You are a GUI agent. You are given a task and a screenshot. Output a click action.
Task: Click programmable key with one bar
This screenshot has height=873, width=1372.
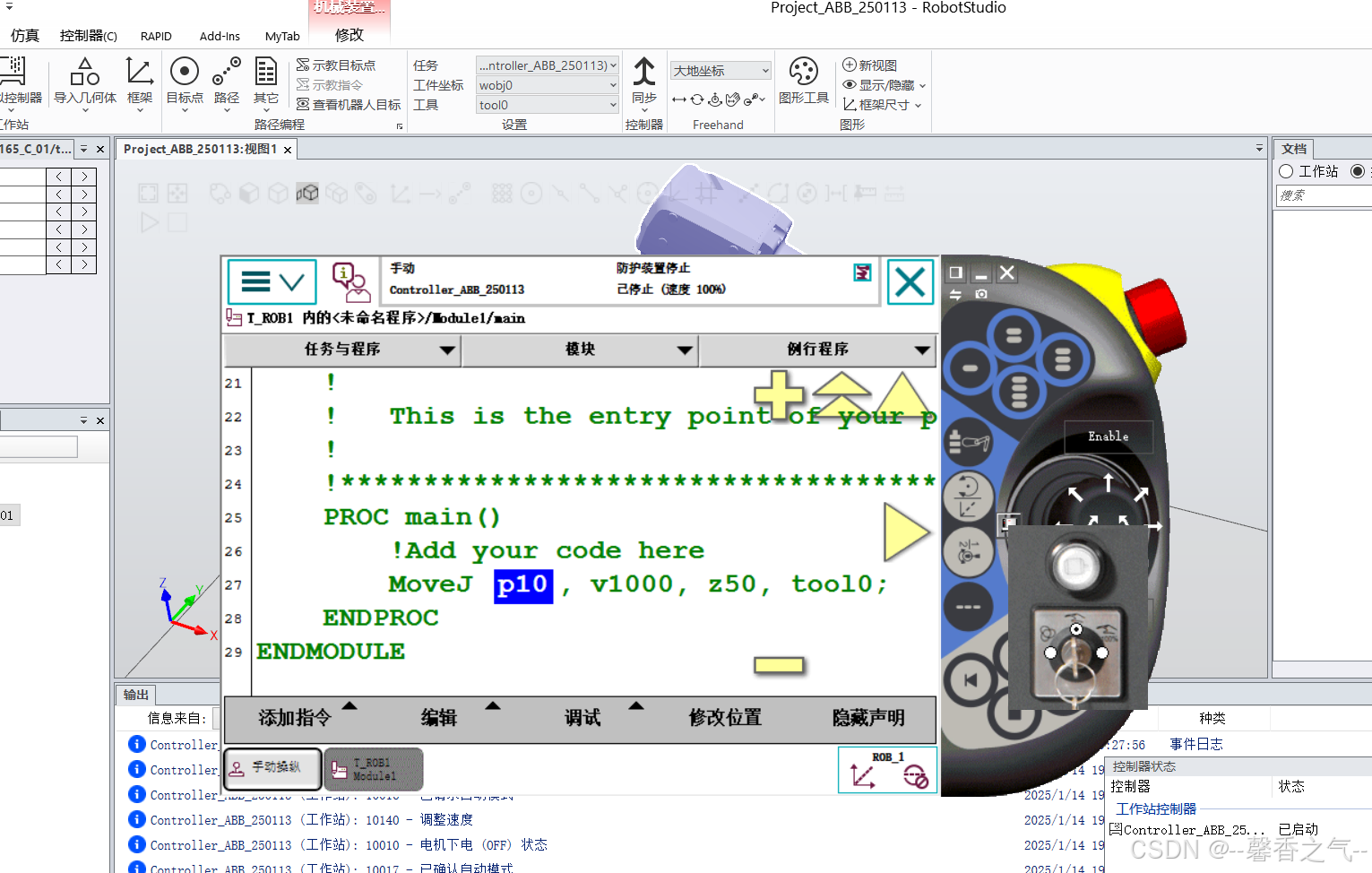tap(970, 367)
